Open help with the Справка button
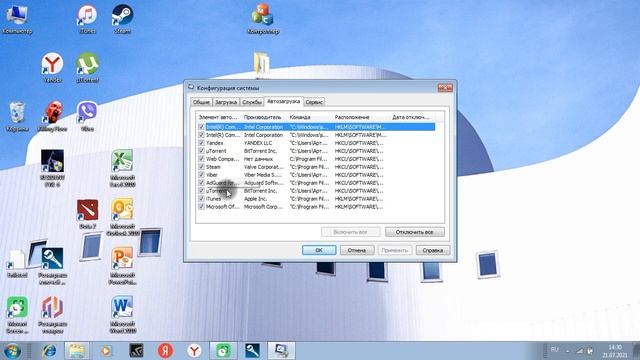The width and height of the screenshot is (640, 360). pyautogui.click(x=433, y=250)
